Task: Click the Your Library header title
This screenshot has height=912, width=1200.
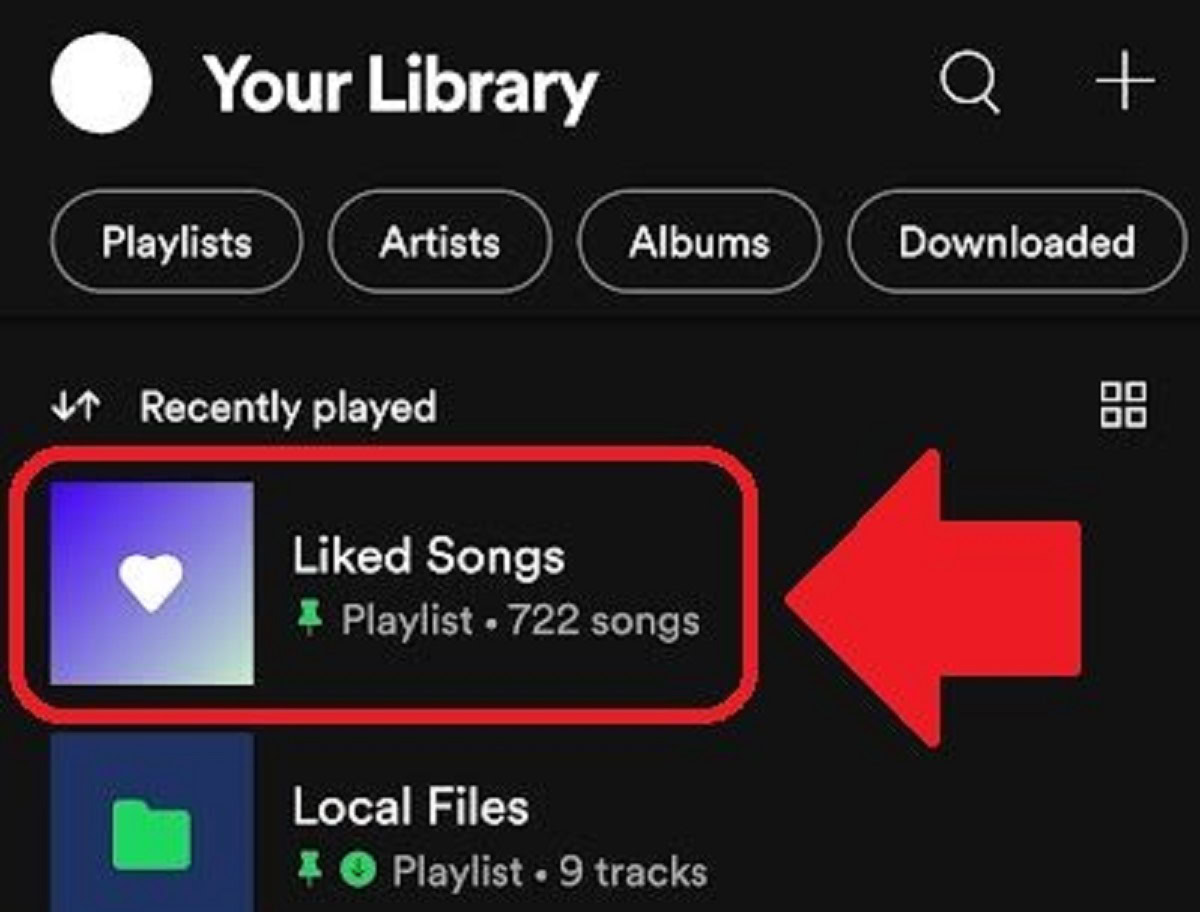Action: coord(400,85)
